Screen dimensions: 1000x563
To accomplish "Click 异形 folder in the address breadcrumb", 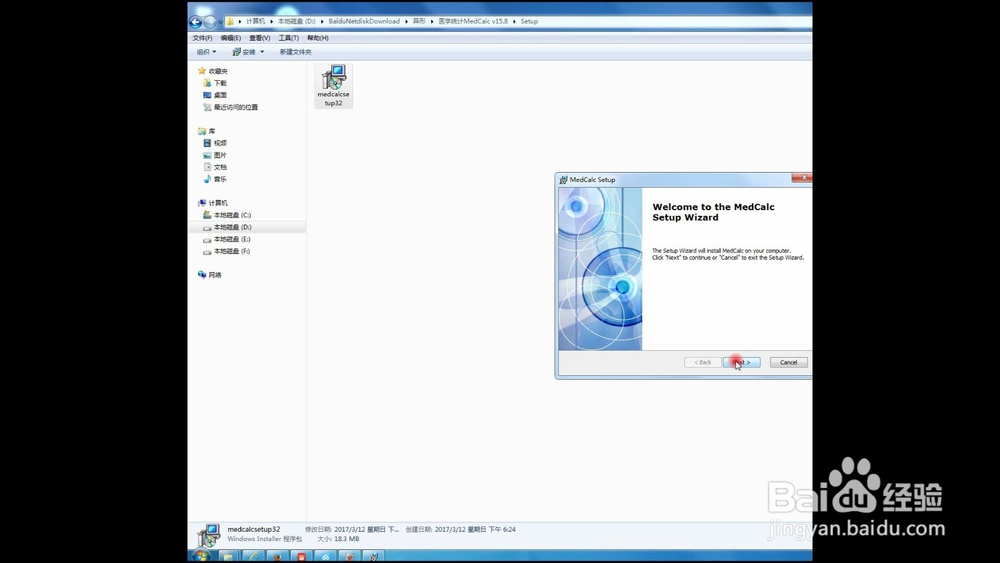I will (x=419, y=22).
